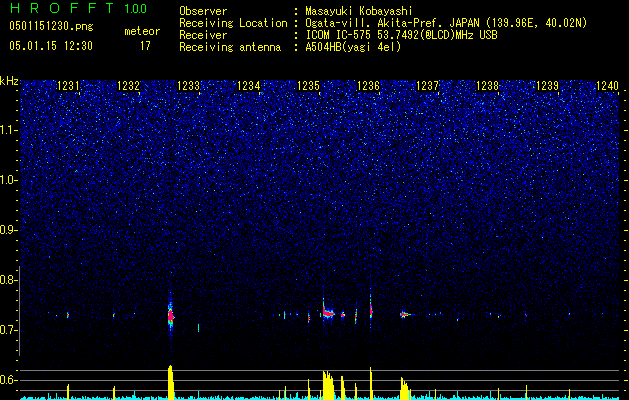Click the 1234 time marker
Screen dimensions: 629x400
248,86
